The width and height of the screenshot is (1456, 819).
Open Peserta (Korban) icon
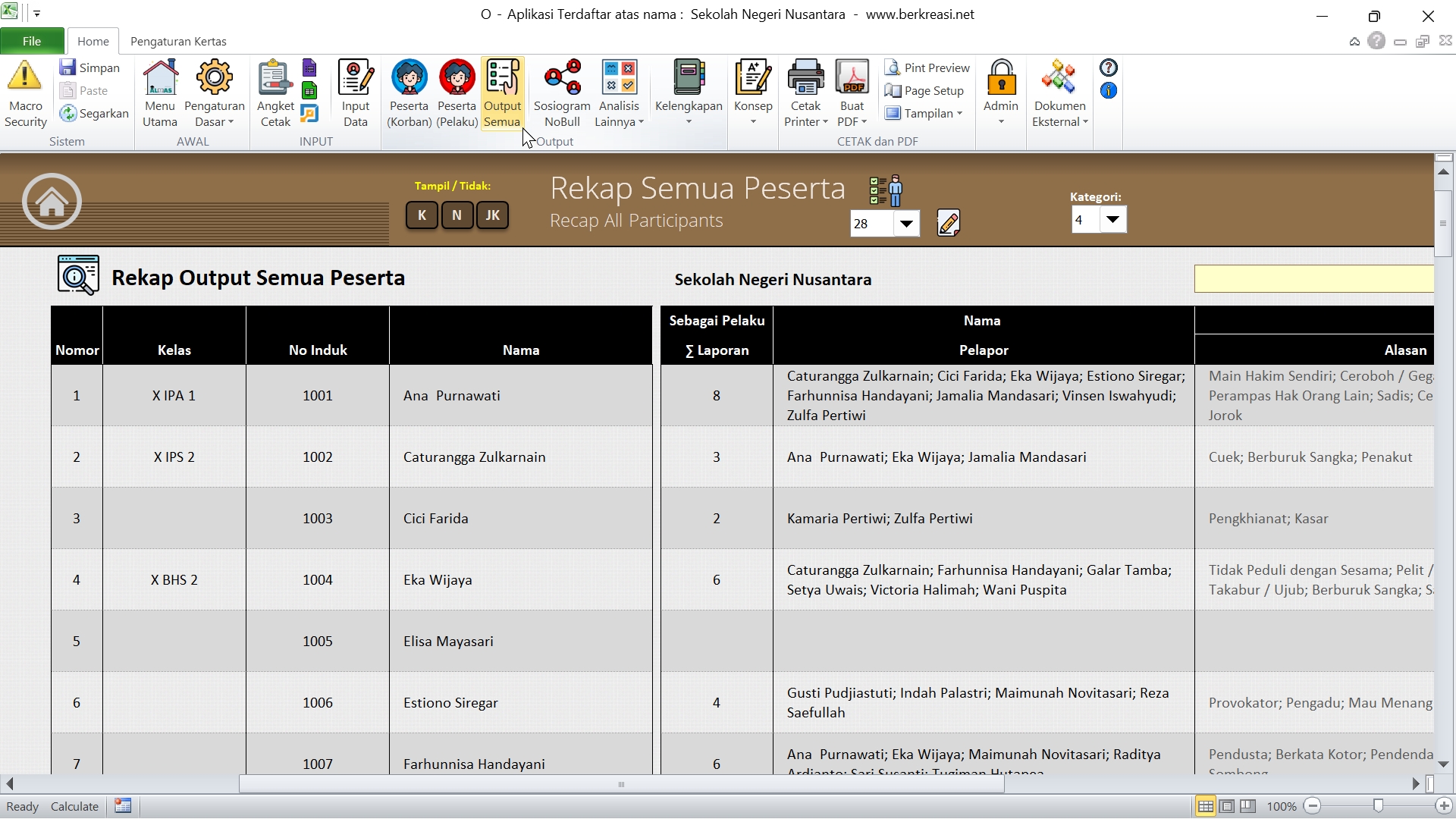tap(409, 78)
